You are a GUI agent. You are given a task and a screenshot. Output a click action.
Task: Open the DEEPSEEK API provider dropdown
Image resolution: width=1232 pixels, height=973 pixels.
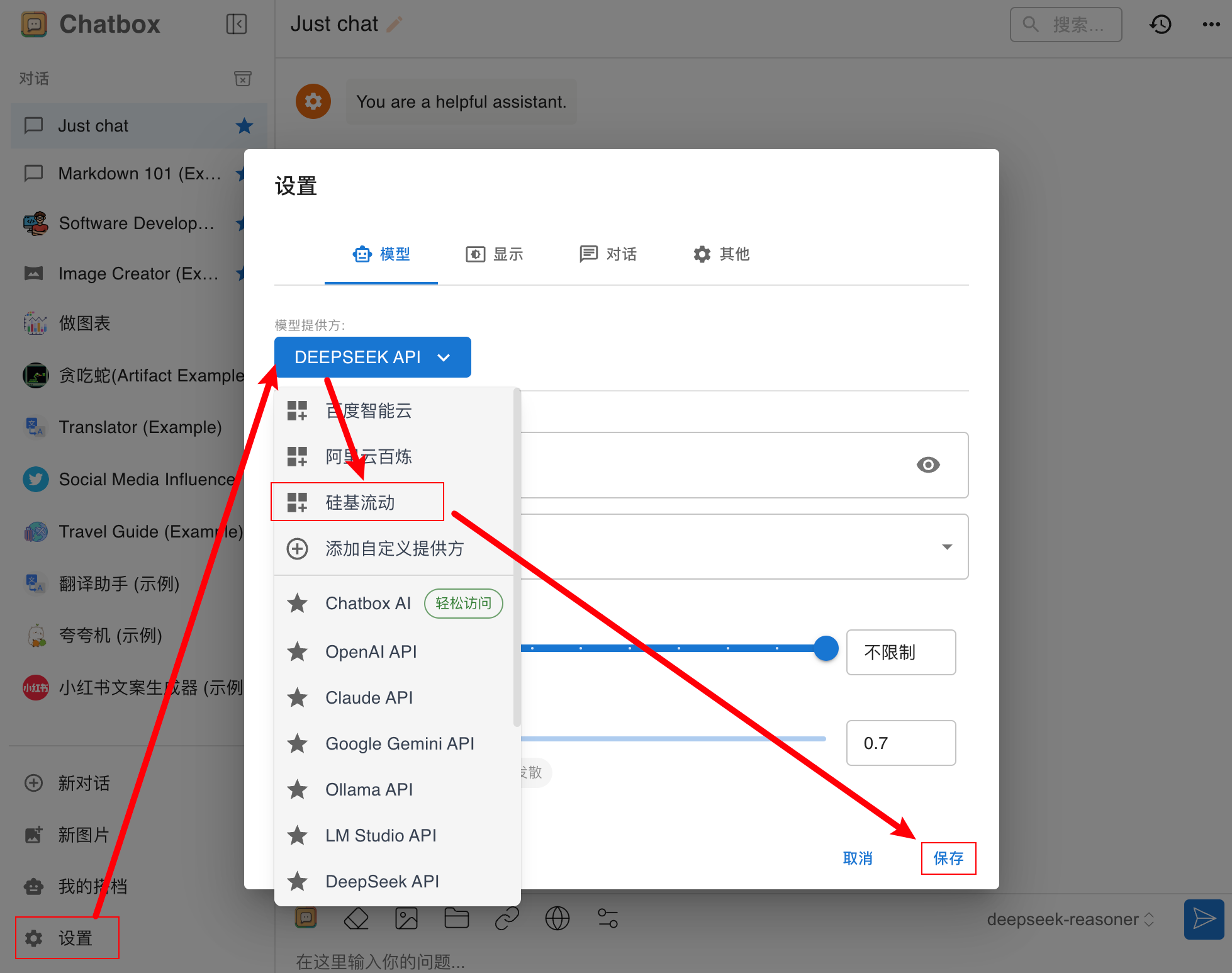tap(372, 357)
